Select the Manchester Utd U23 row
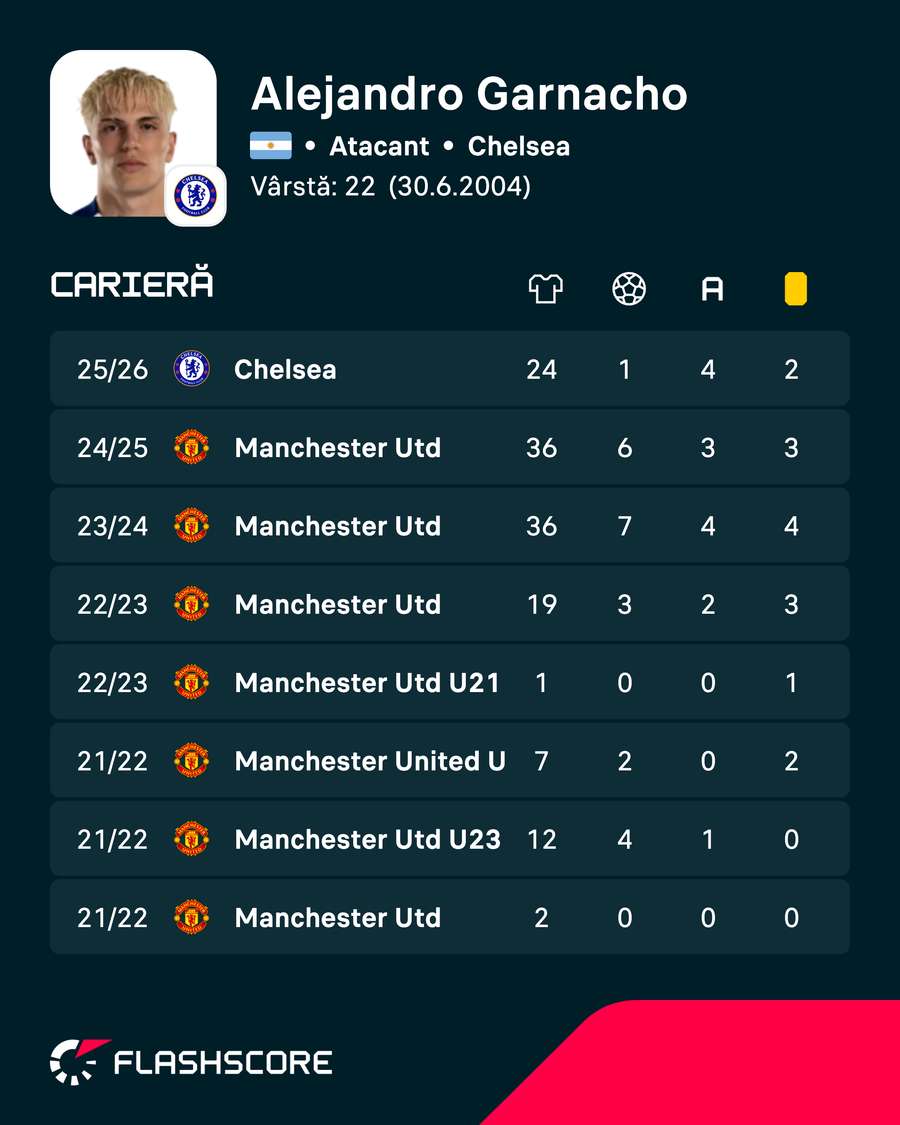The height and width of the screenshot is (1125, 900). pos(449,838)
